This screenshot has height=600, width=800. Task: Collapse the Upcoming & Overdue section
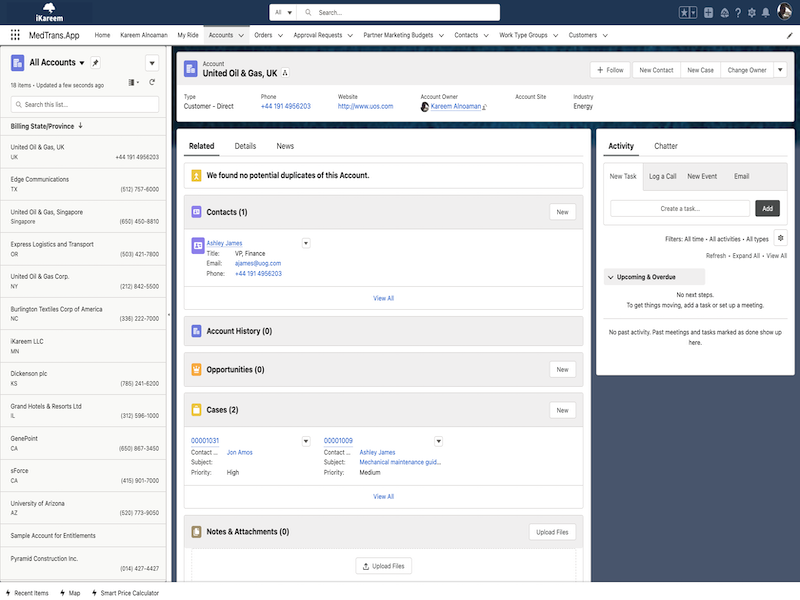tap(611, 277)
